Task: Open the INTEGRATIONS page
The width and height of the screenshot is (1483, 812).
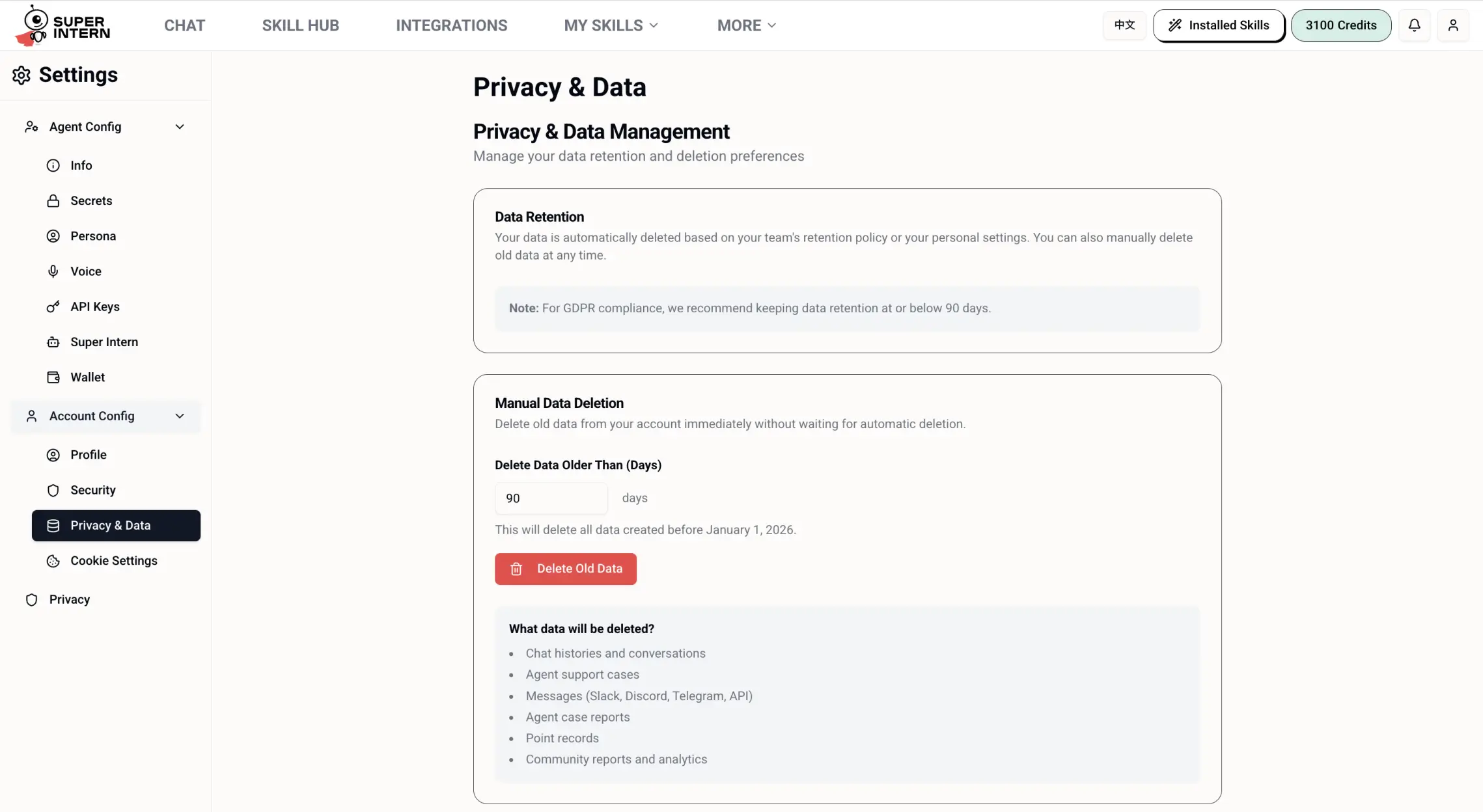Action: point(451,25)
